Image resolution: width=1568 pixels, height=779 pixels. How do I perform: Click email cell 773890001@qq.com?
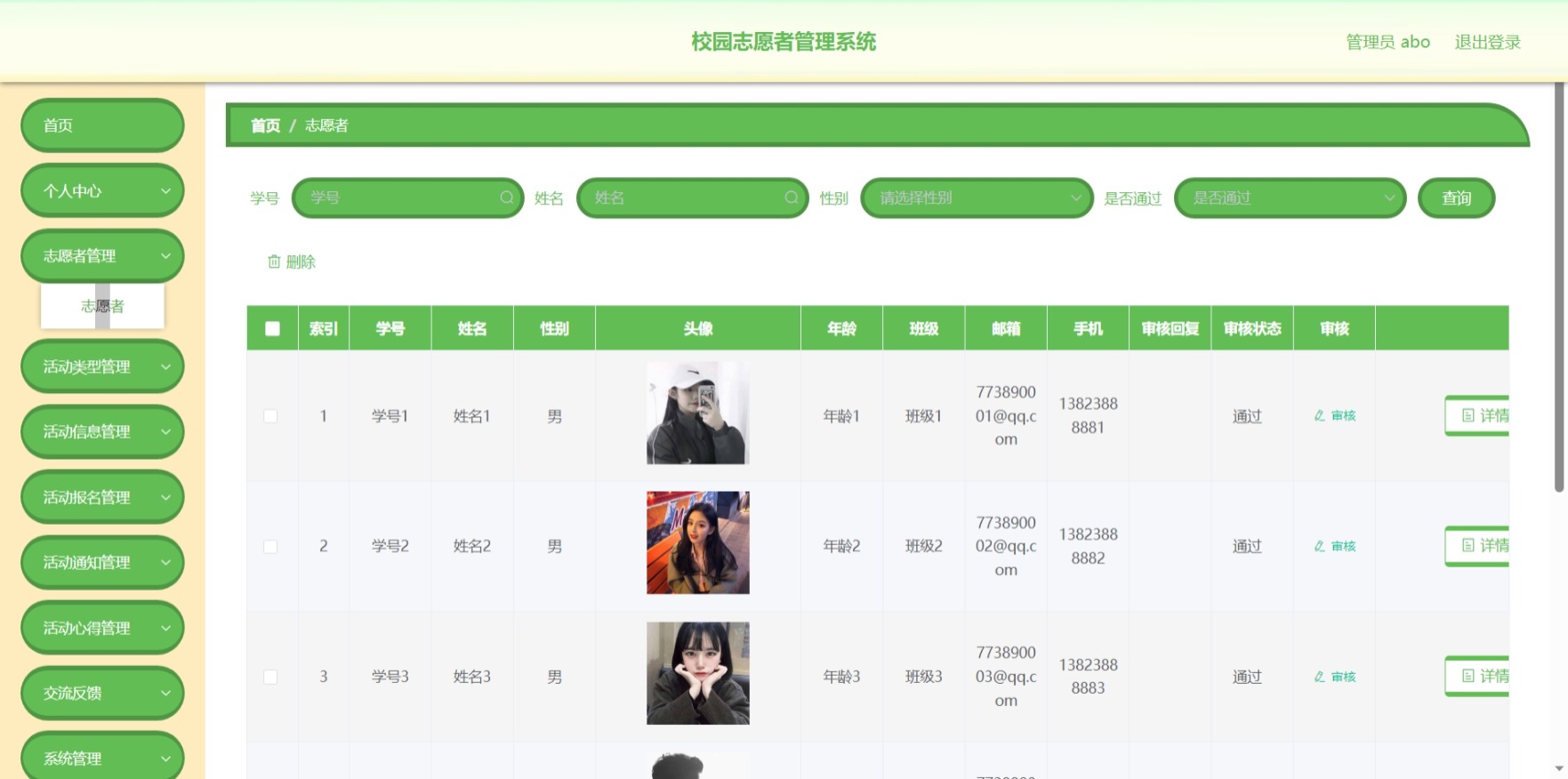click(1006, 415)
